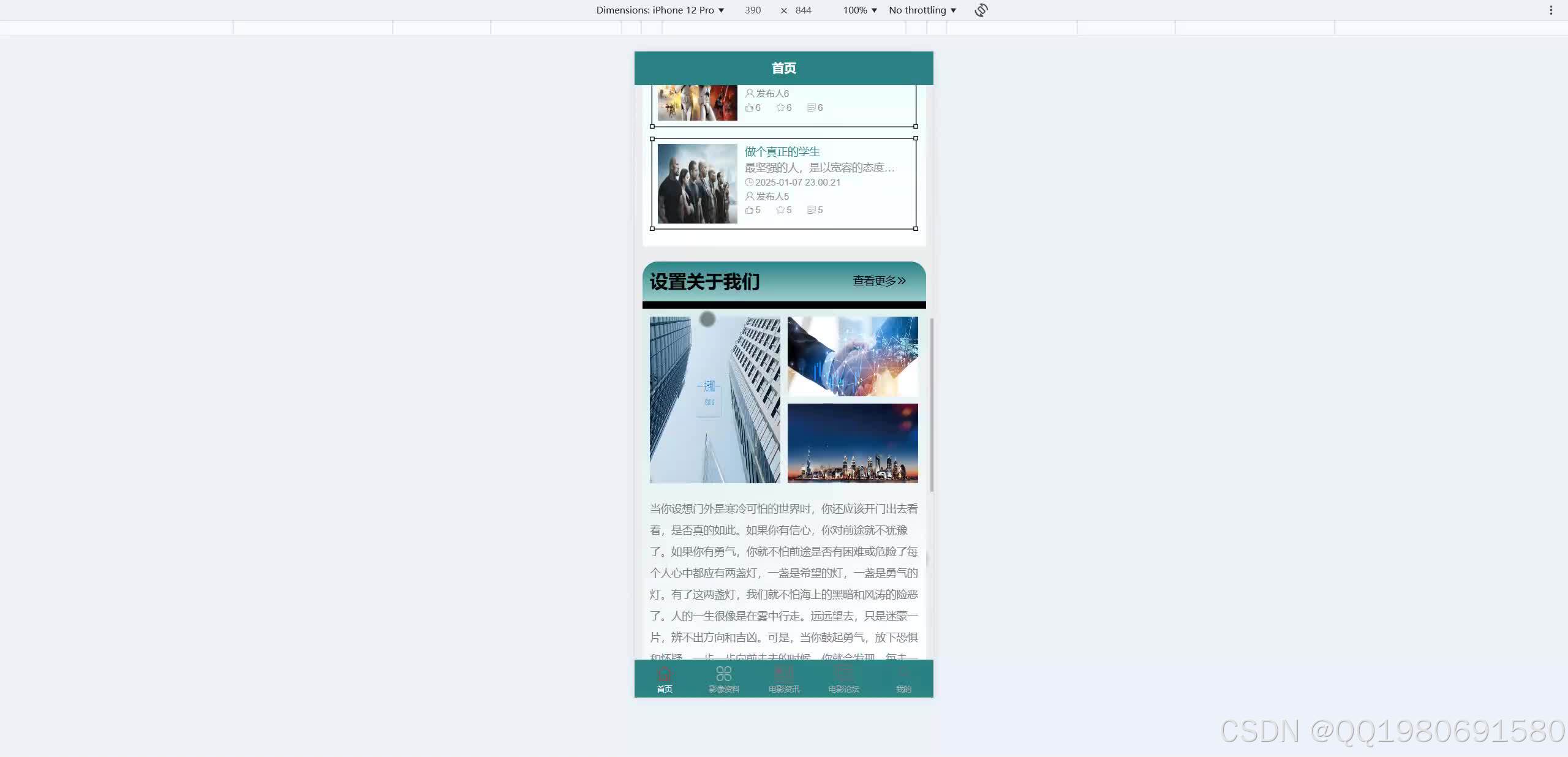Click the comment icon showing count 5
The width and height of the screenshot is (1568, 757).
pyautogui.click(x=812, y=209)
